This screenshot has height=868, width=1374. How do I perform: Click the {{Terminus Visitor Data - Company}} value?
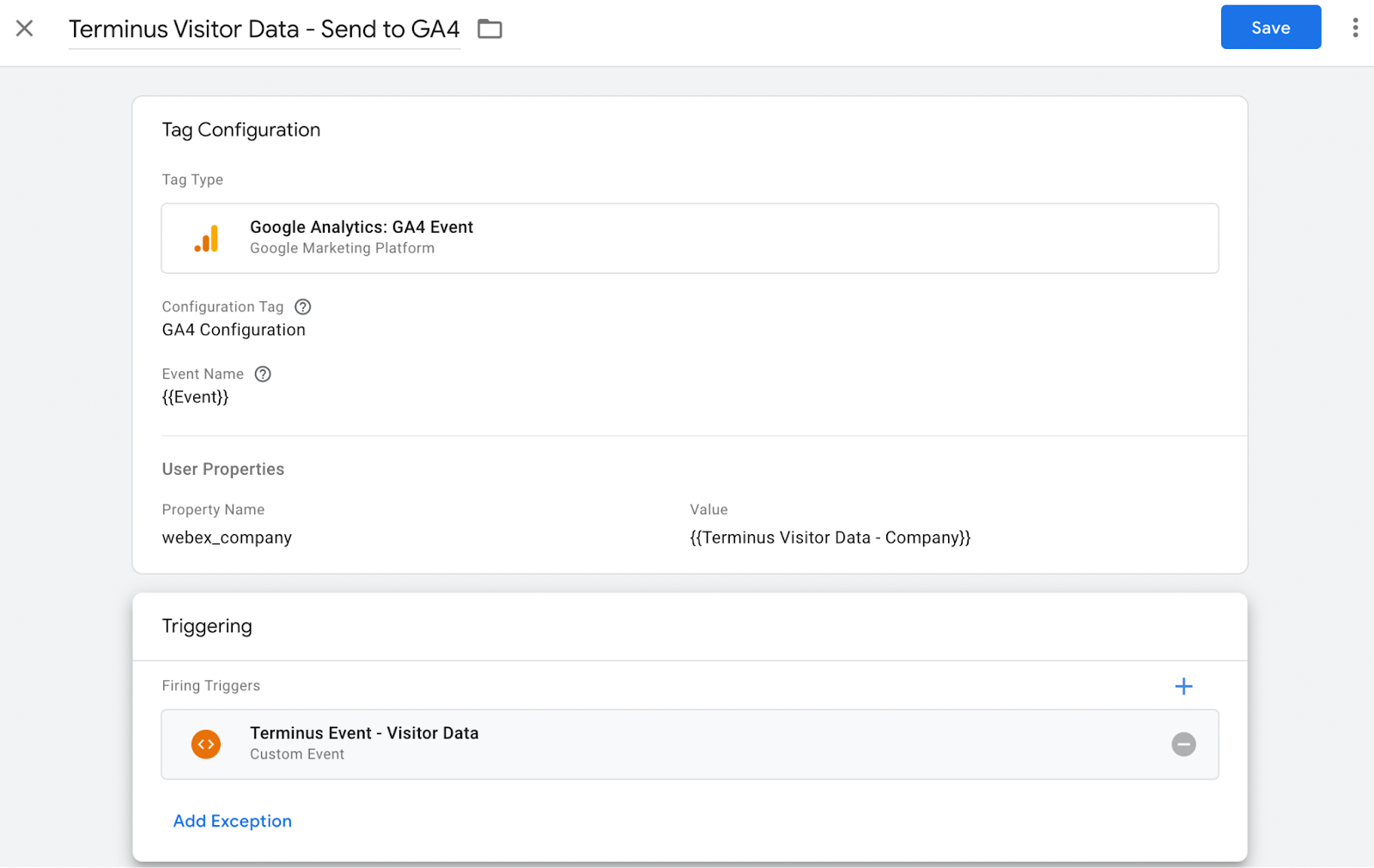coord(830,537)
